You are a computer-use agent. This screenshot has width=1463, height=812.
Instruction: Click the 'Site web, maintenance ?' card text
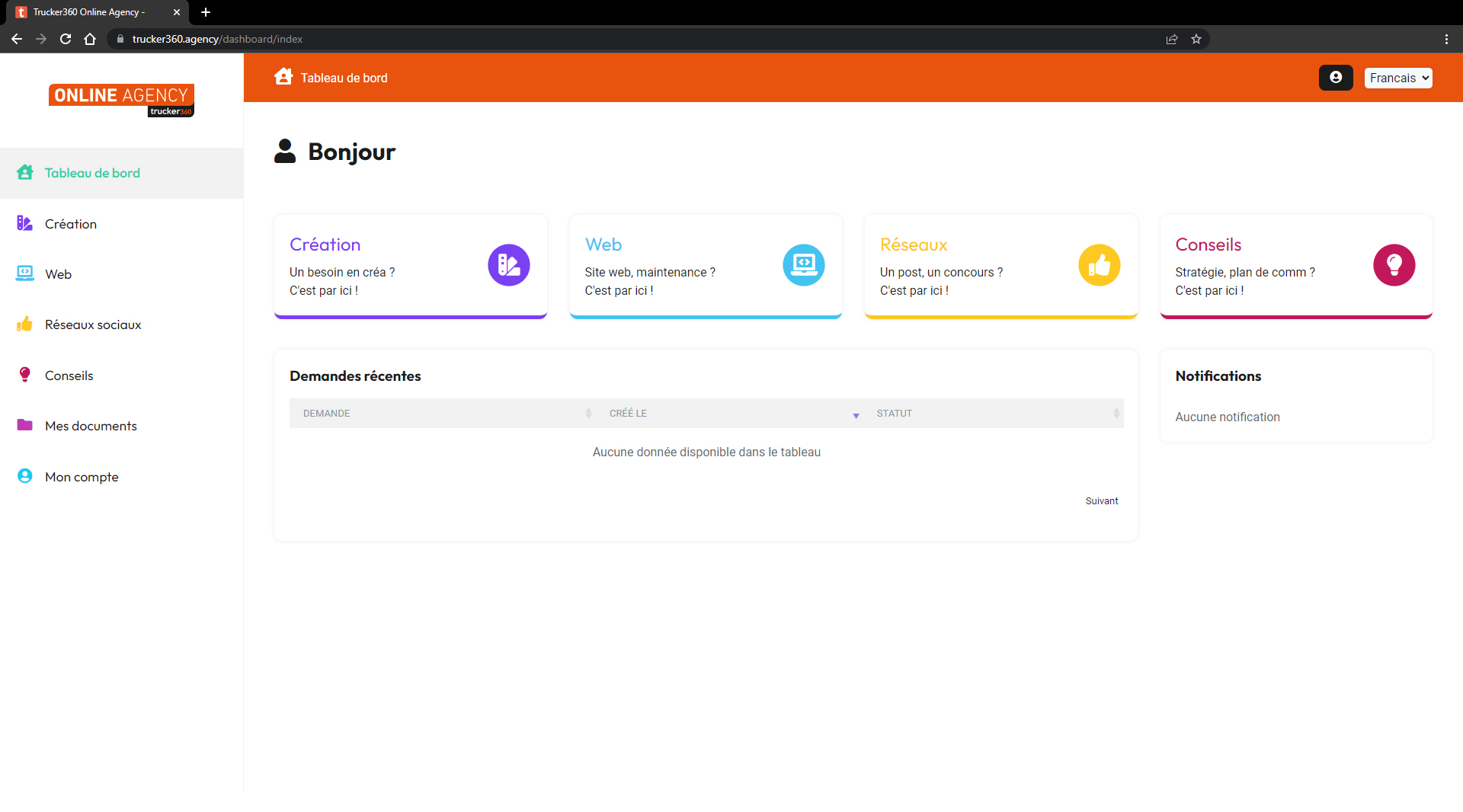pos(650,272)
